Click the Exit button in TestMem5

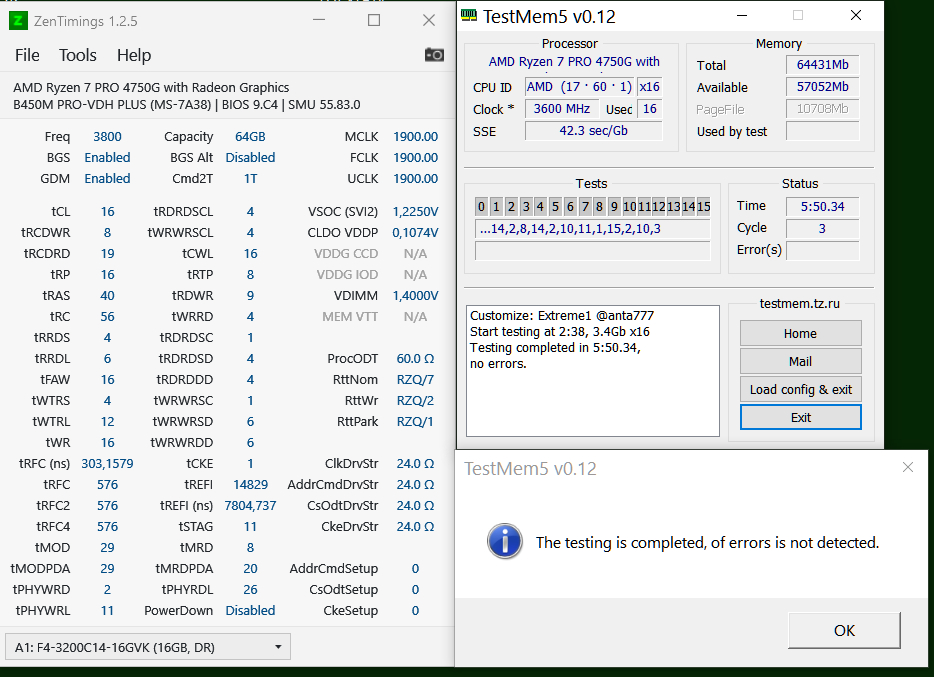coord(800,417)
